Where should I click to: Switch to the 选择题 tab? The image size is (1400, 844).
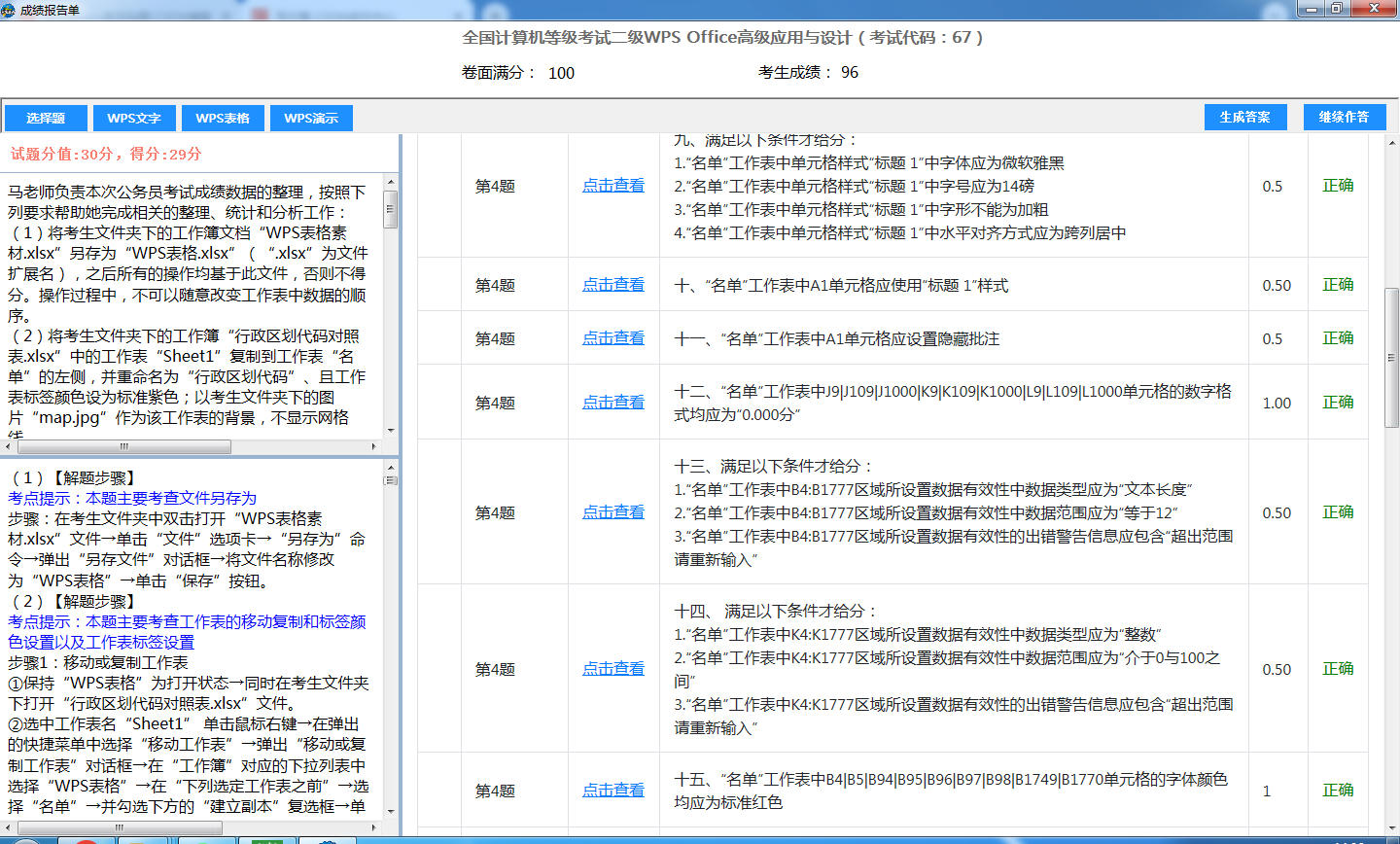46,119
